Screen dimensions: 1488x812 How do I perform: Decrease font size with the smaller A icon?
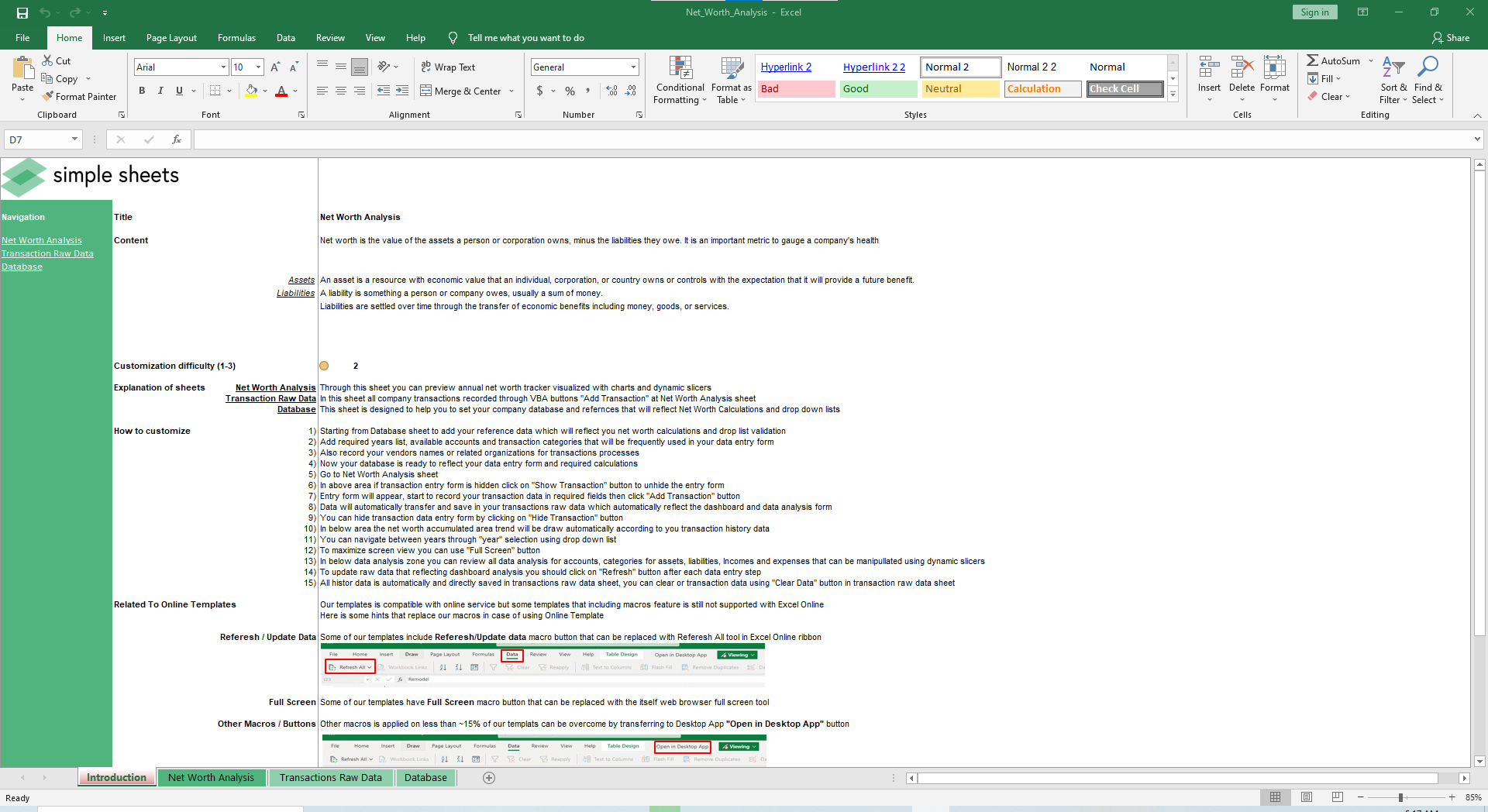coord(294,67)
